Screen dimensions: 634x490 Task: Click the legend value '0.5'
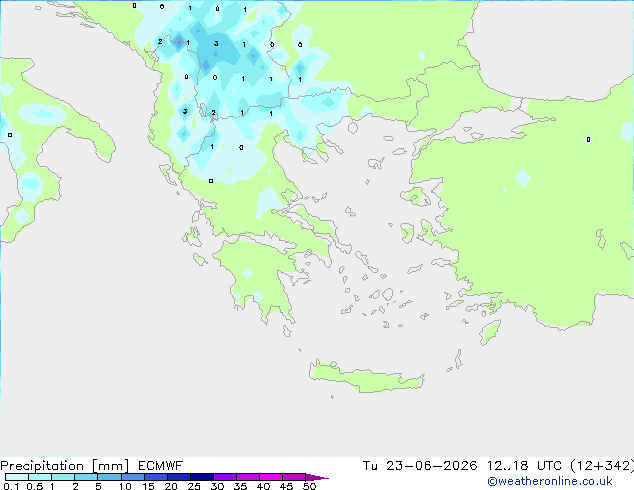pos(34,486)
